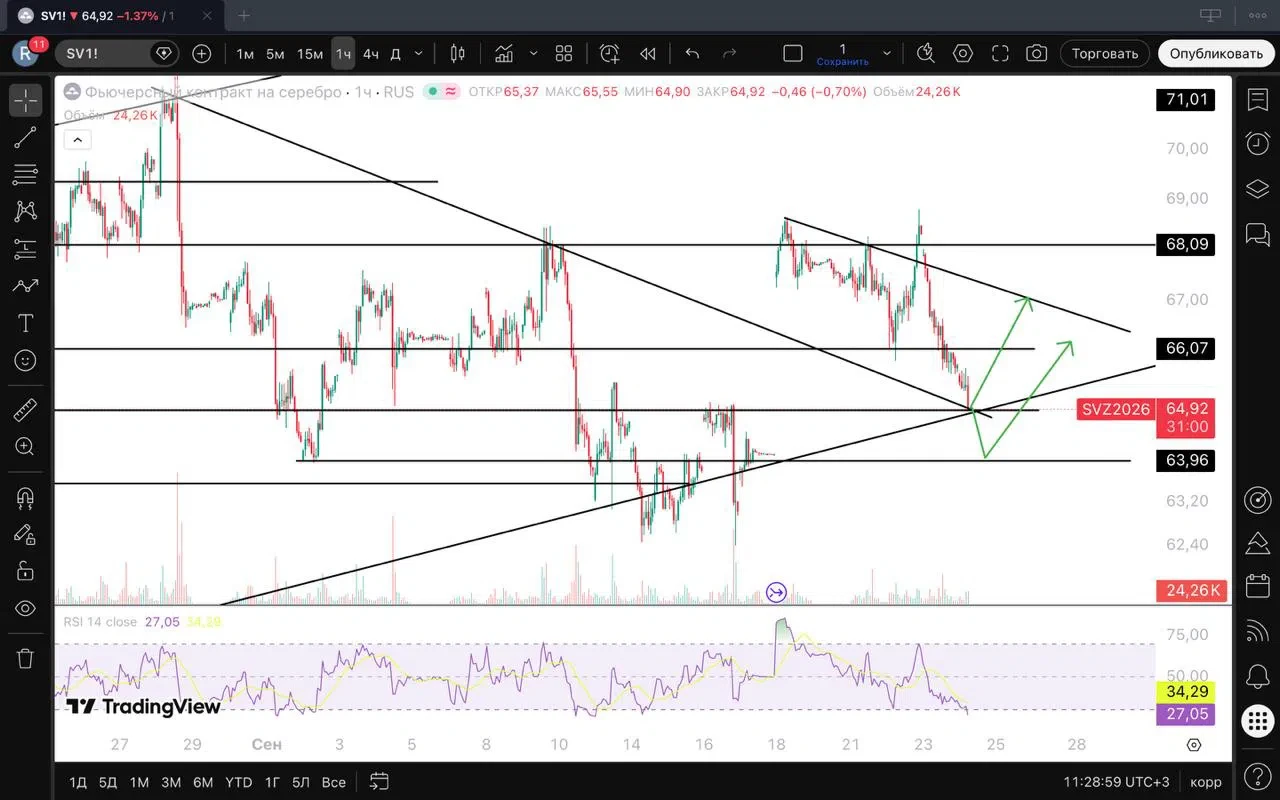Screen dimensions: 1280x800
Task: Open the alerts clock icon in right sidebar
Action: [1257, 143]
